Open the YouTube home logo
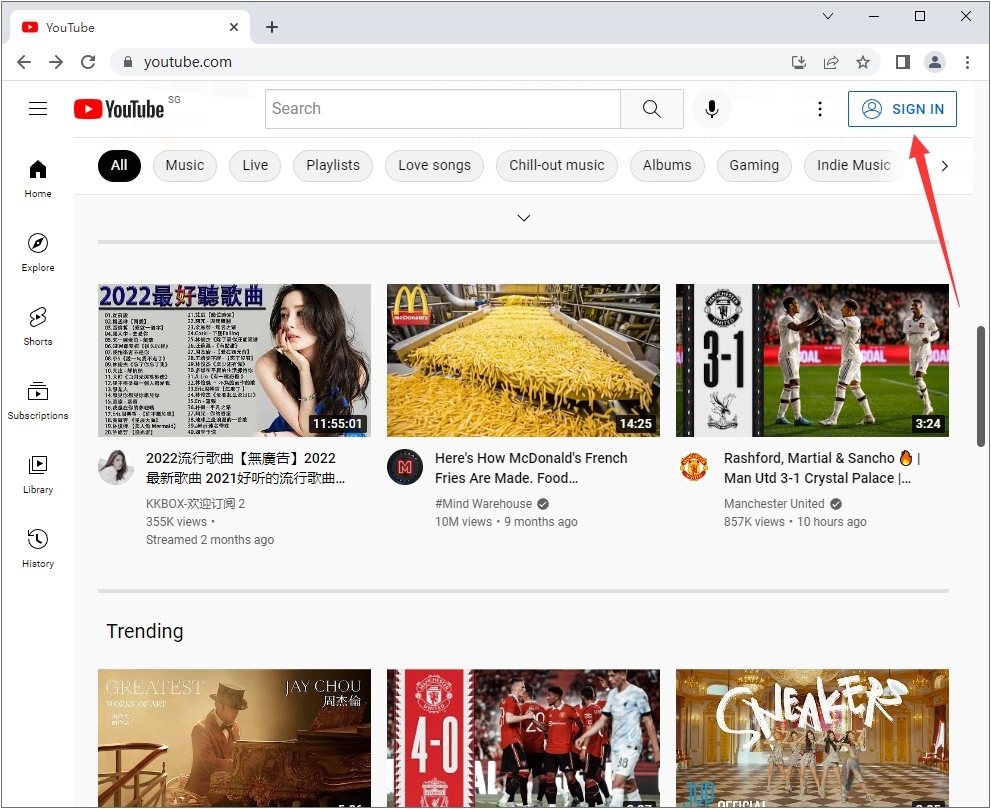The height and width of the screenshot is (809, 991). point(119,109)
